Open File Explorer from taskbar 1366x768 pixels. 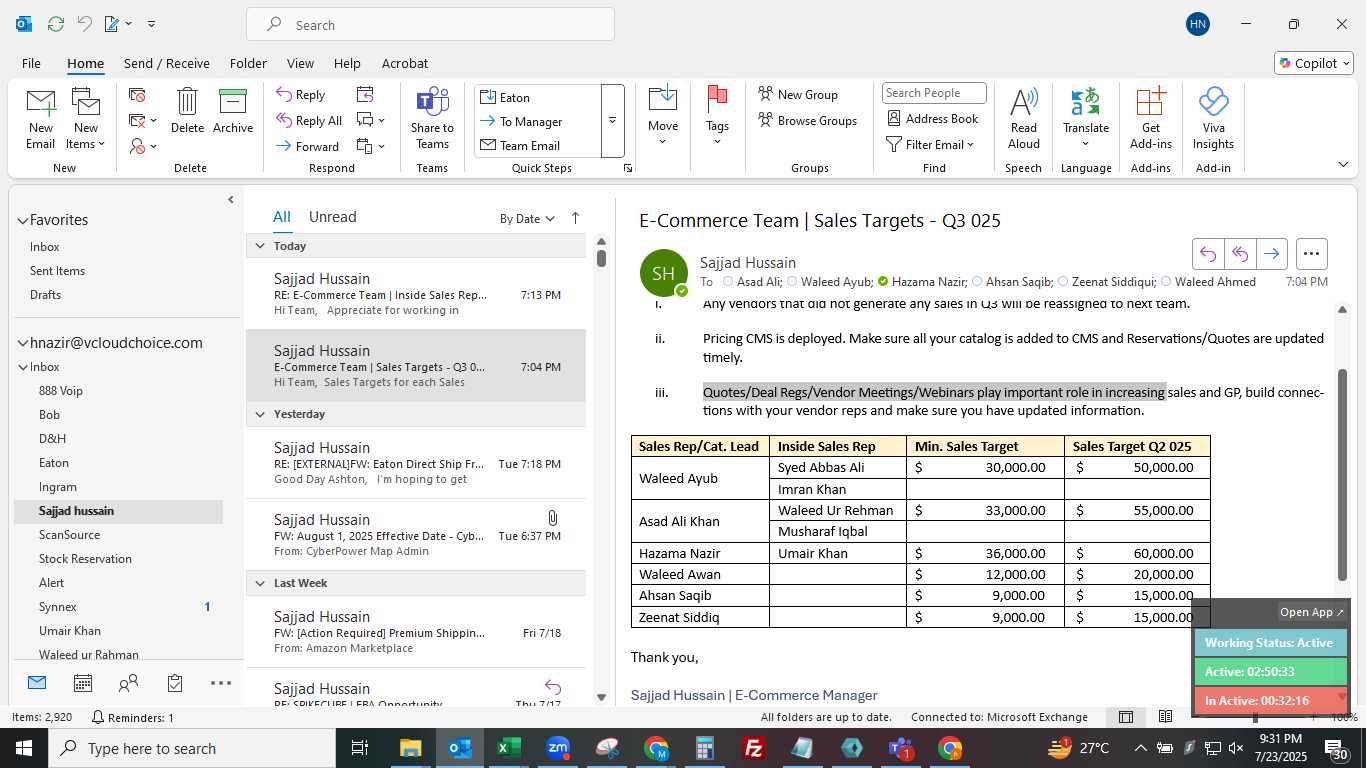(x=410, y=748)
